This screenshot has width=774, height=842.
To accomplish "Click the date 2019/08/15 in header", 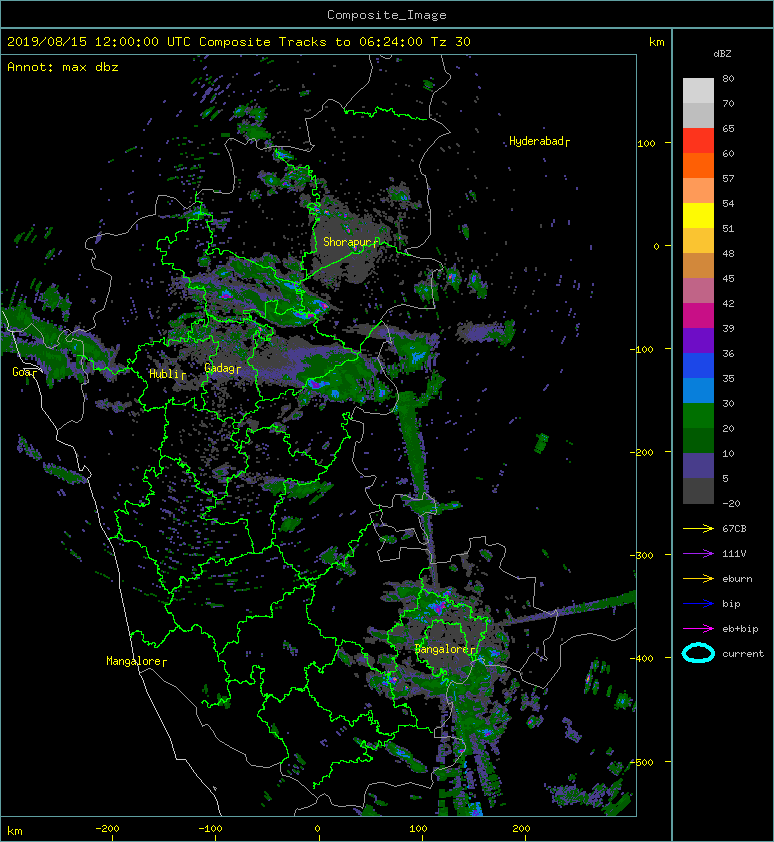I will pyautogui.click(x=47, y=42).
